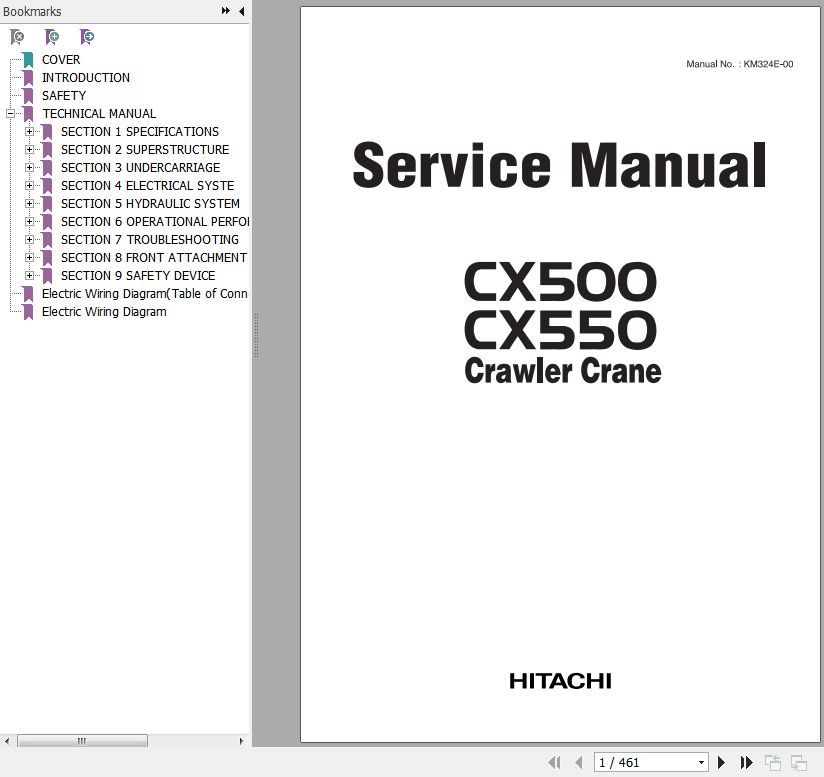Open SECTION 1 SPECIFICATIONS bookmark

coord(140,131)
